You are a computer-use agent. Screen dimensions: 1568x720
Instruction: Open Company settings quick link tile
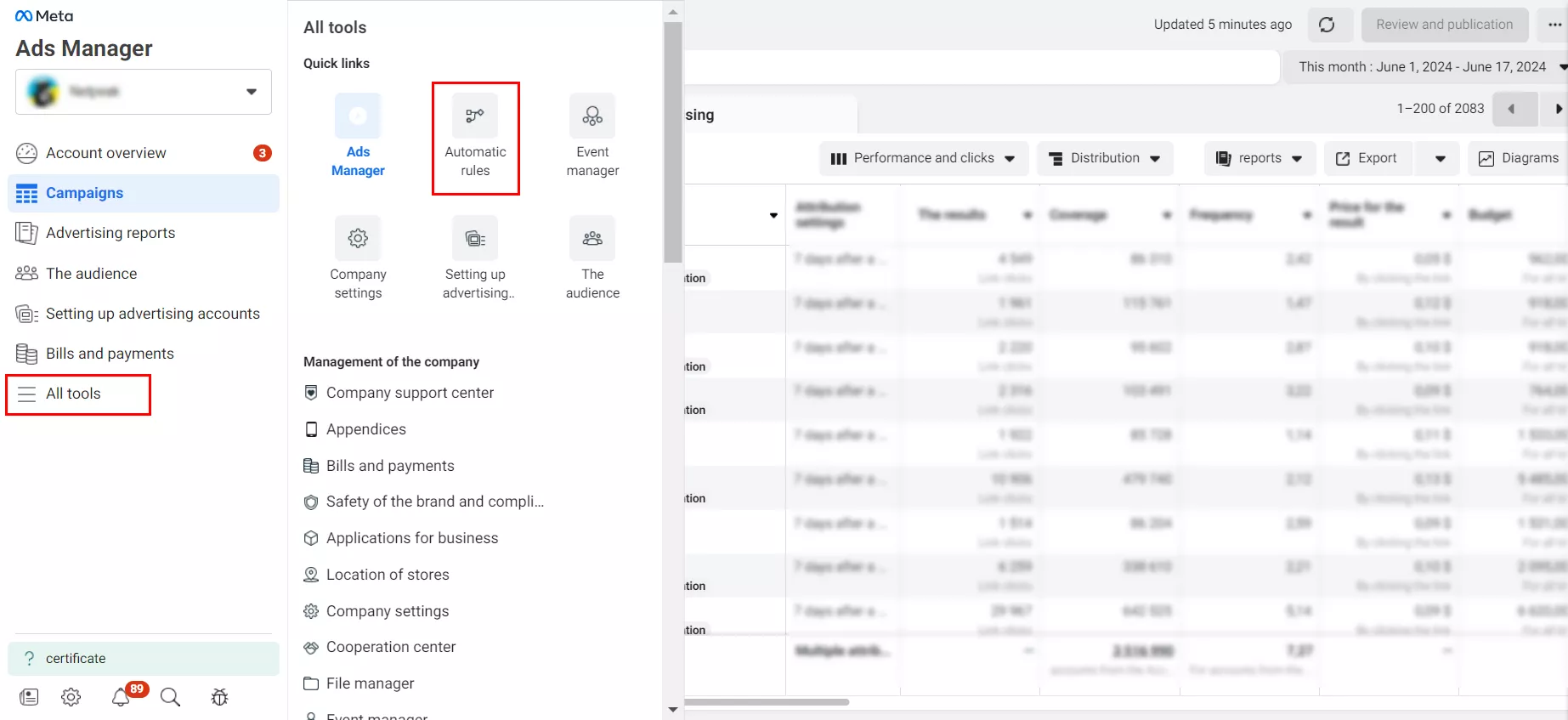[358, 258]
